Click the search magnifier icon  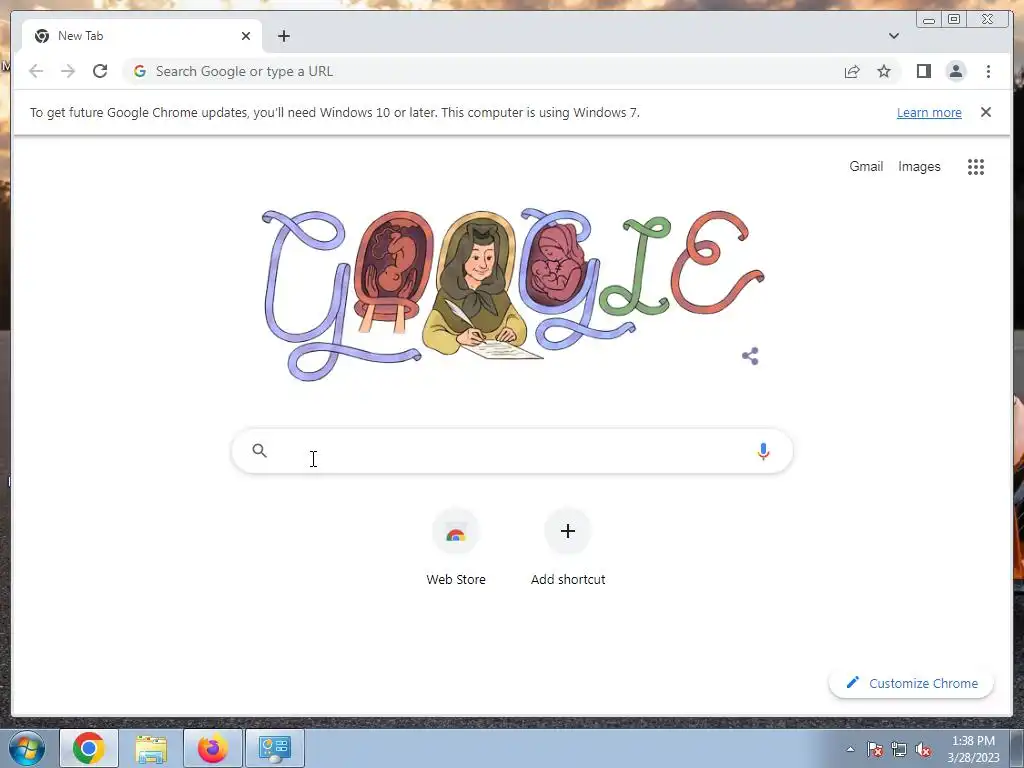[x=259, y=451]
